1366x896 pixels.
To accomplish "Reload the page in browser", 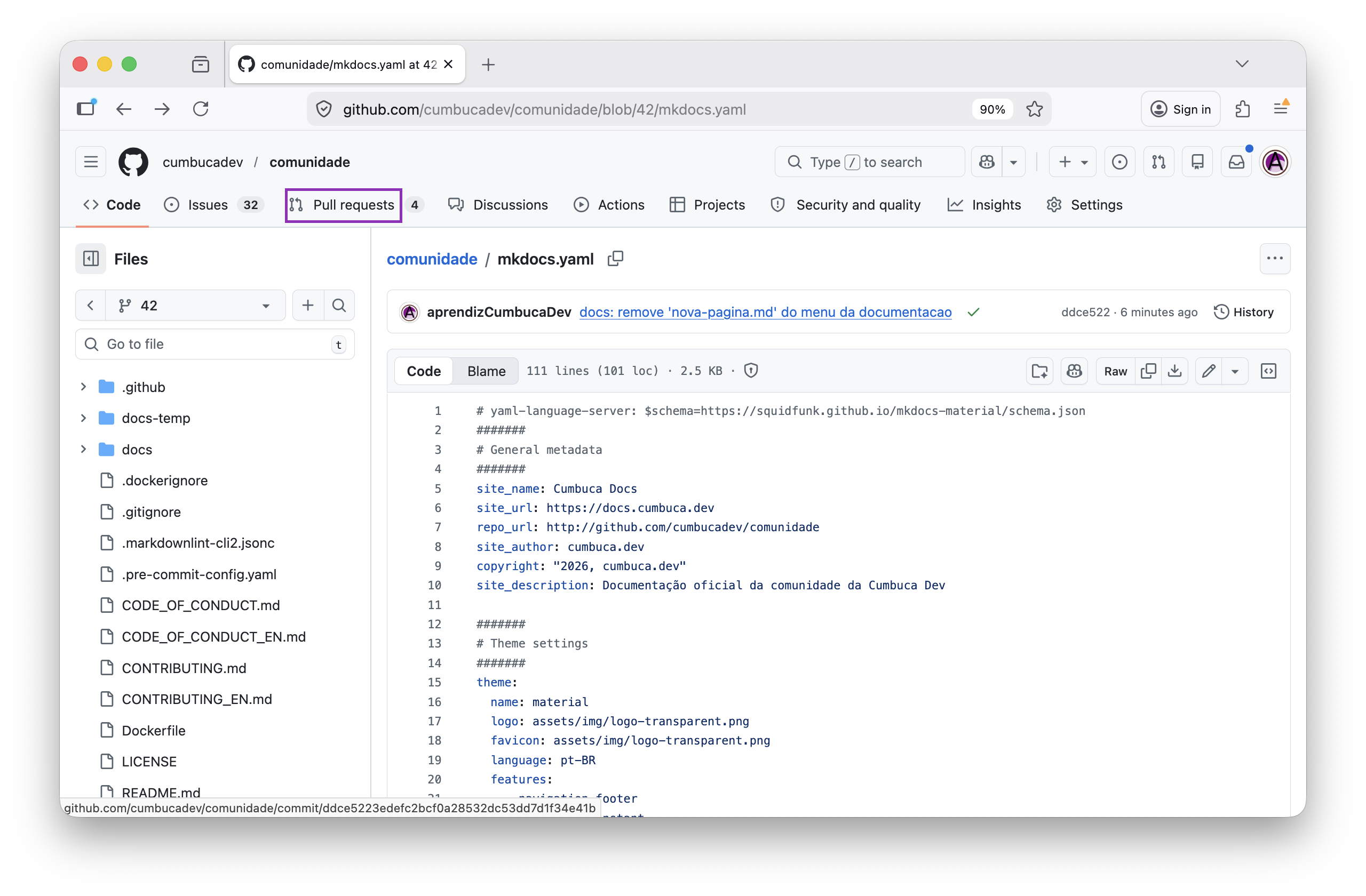I will click(200, 109).
